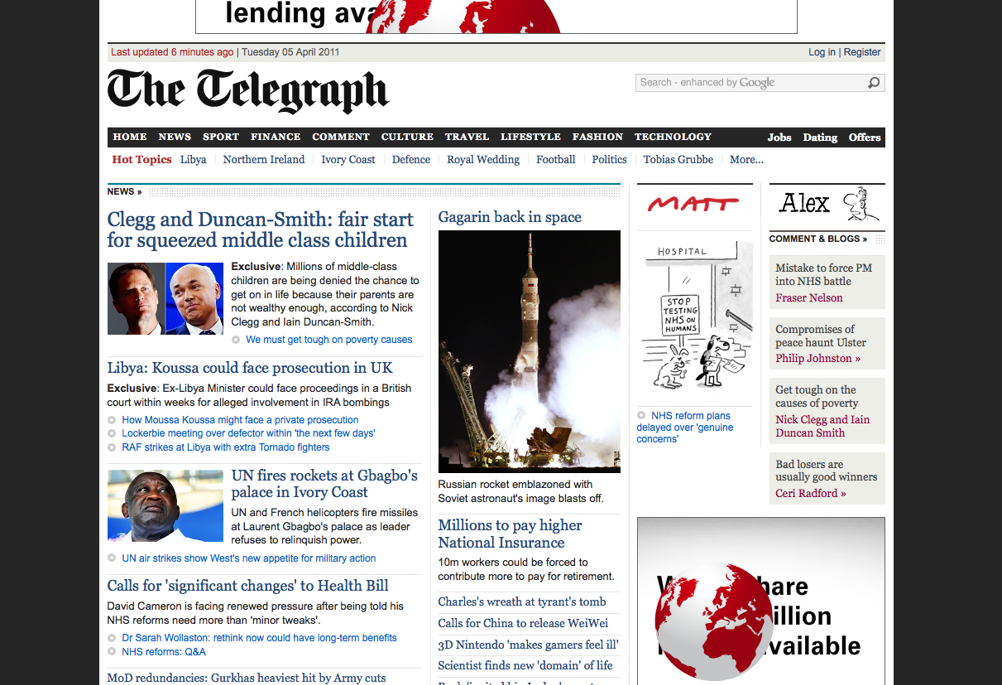Click Offers in the nav bar
The width and height of the screenshot is (1002, 685).
pyautogui.click(x=864, y=137)
